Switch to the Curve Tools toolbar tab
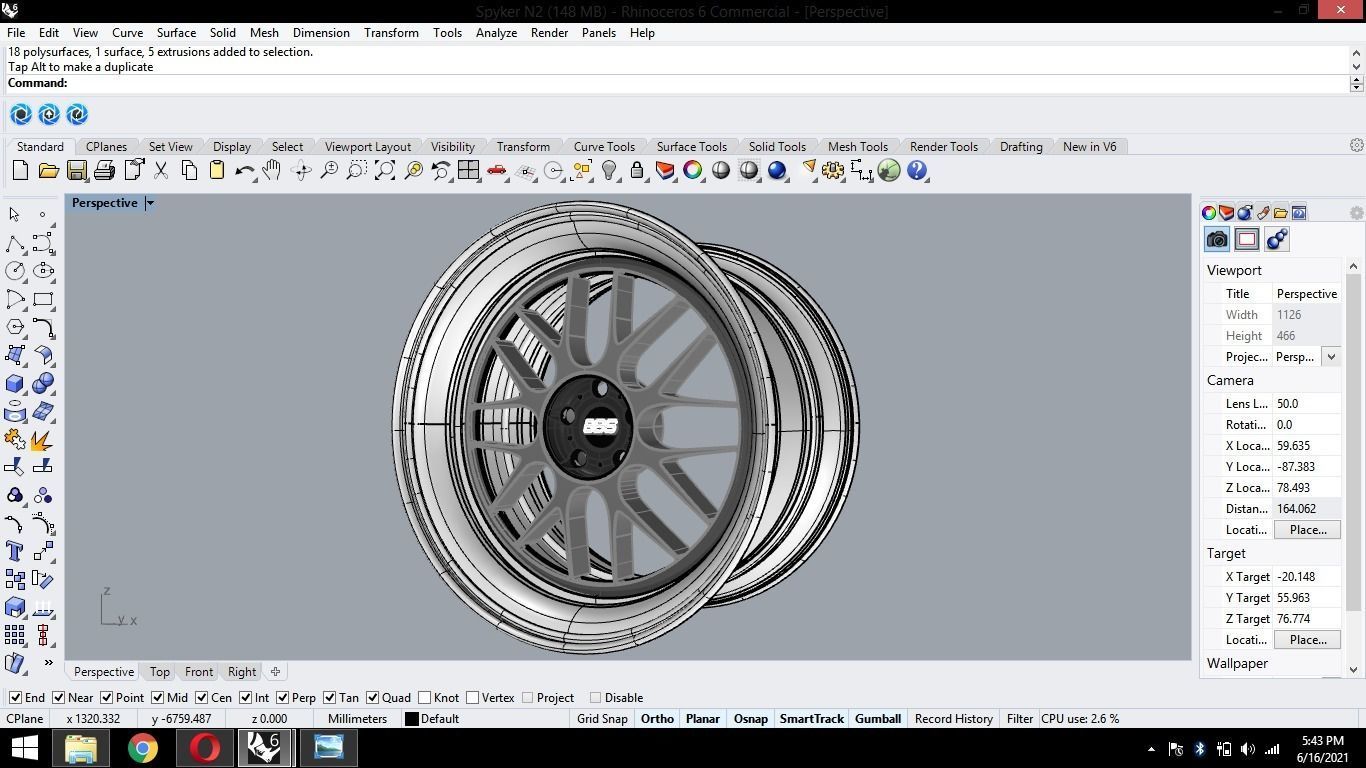 click(x=604, y=146)
